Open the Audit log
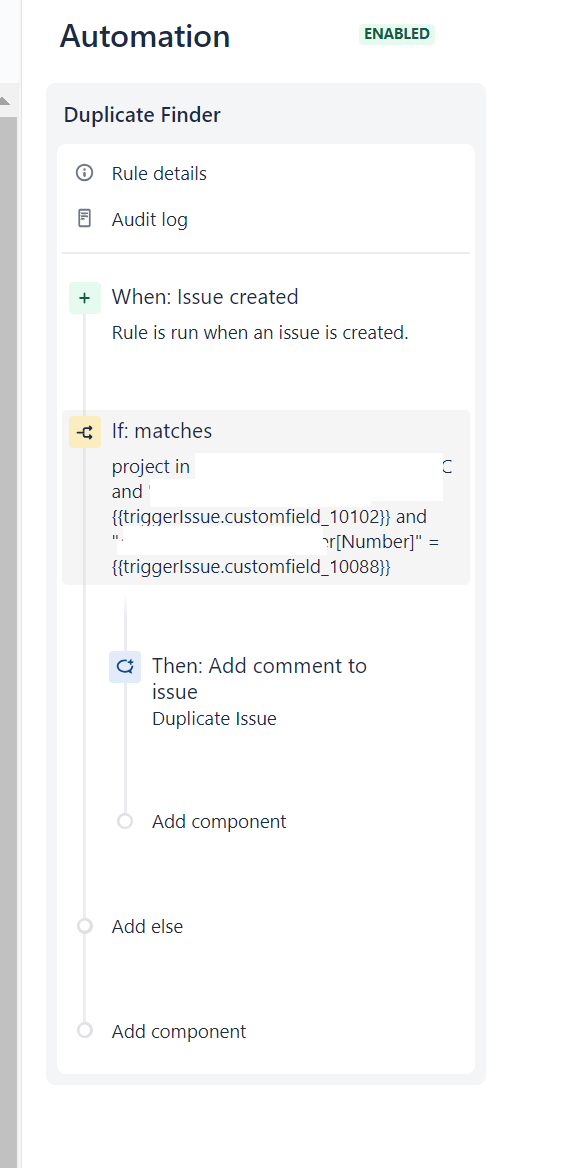This screenshot has width=577, height=1168. pyautogui.click(x=150, y=220)
